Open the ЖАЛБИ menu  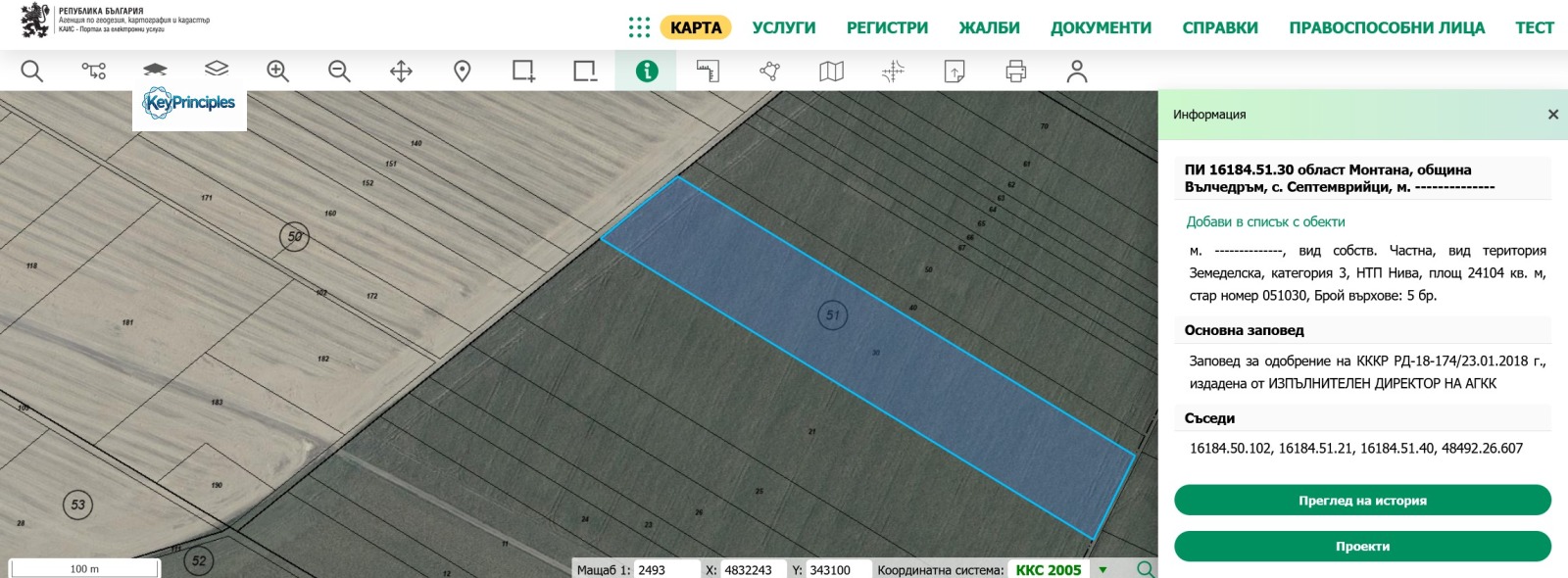[989, 27]
